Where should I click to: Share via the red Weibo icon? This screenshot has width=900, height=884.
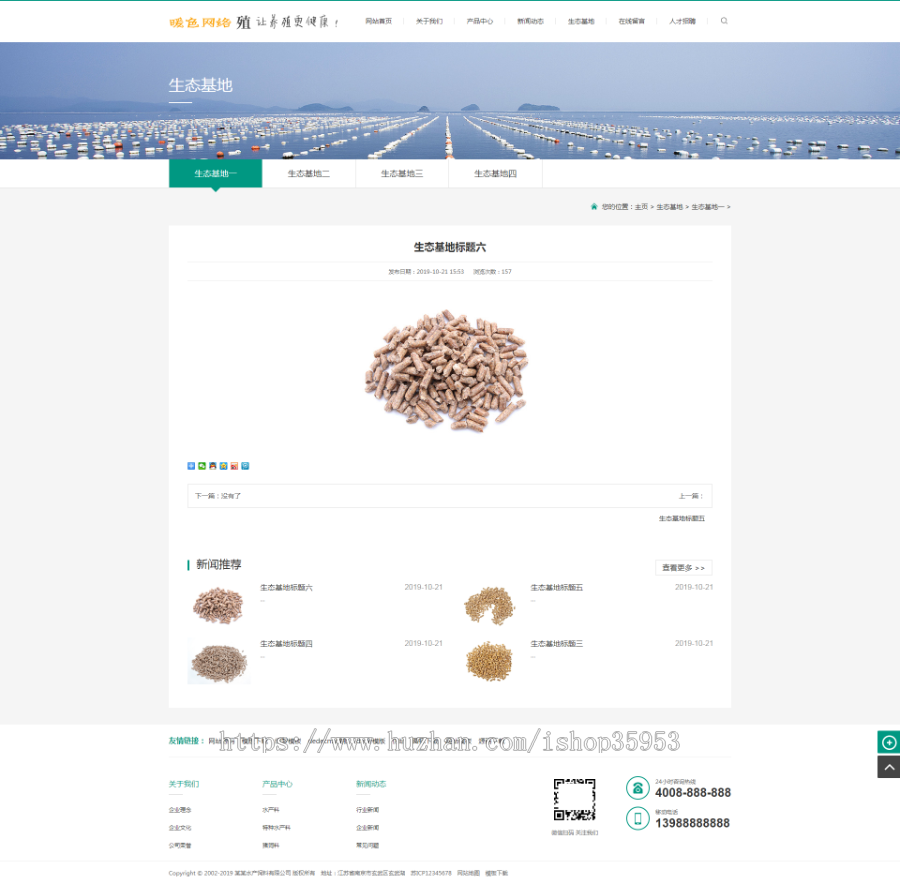(x=234, y=466)
